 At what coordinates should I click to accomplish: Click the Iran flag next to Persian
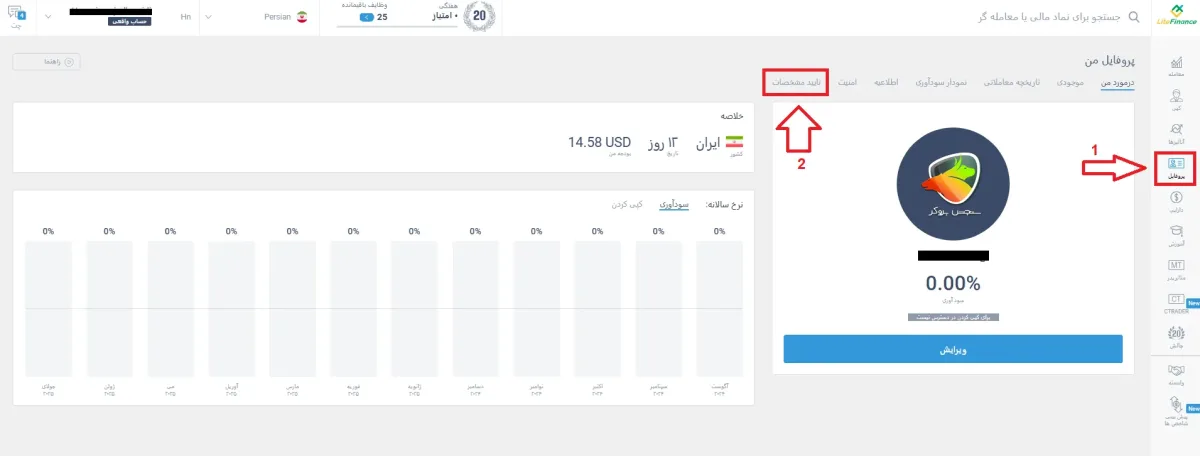302,17
